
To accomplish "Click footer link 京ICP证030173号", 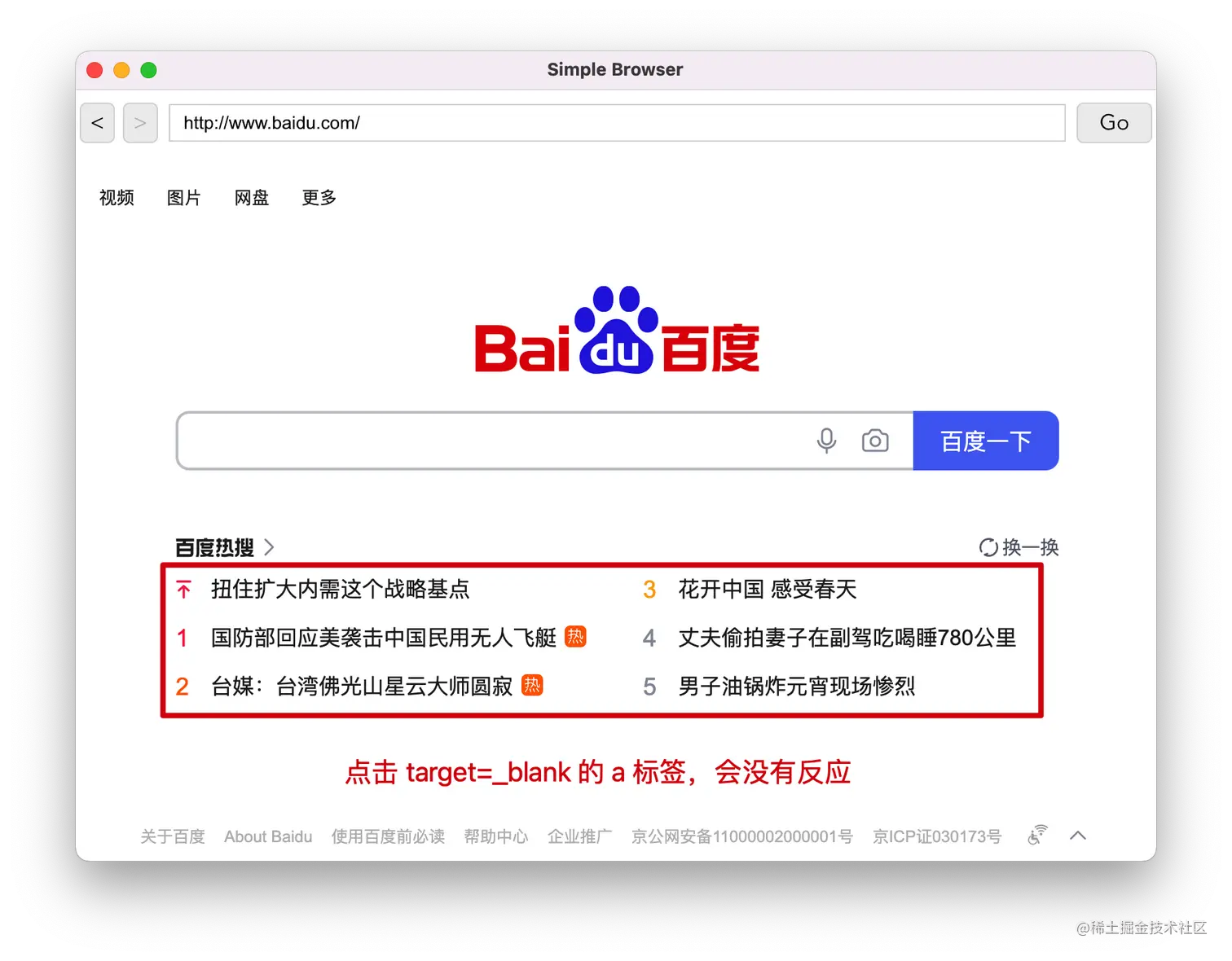I will [937, 836].
